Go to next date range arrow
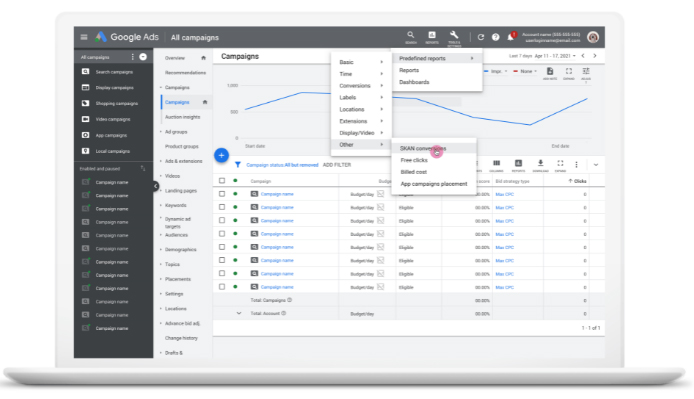This screenshot has height=399, width=694. pyautogui.click(x=595, y=56)
